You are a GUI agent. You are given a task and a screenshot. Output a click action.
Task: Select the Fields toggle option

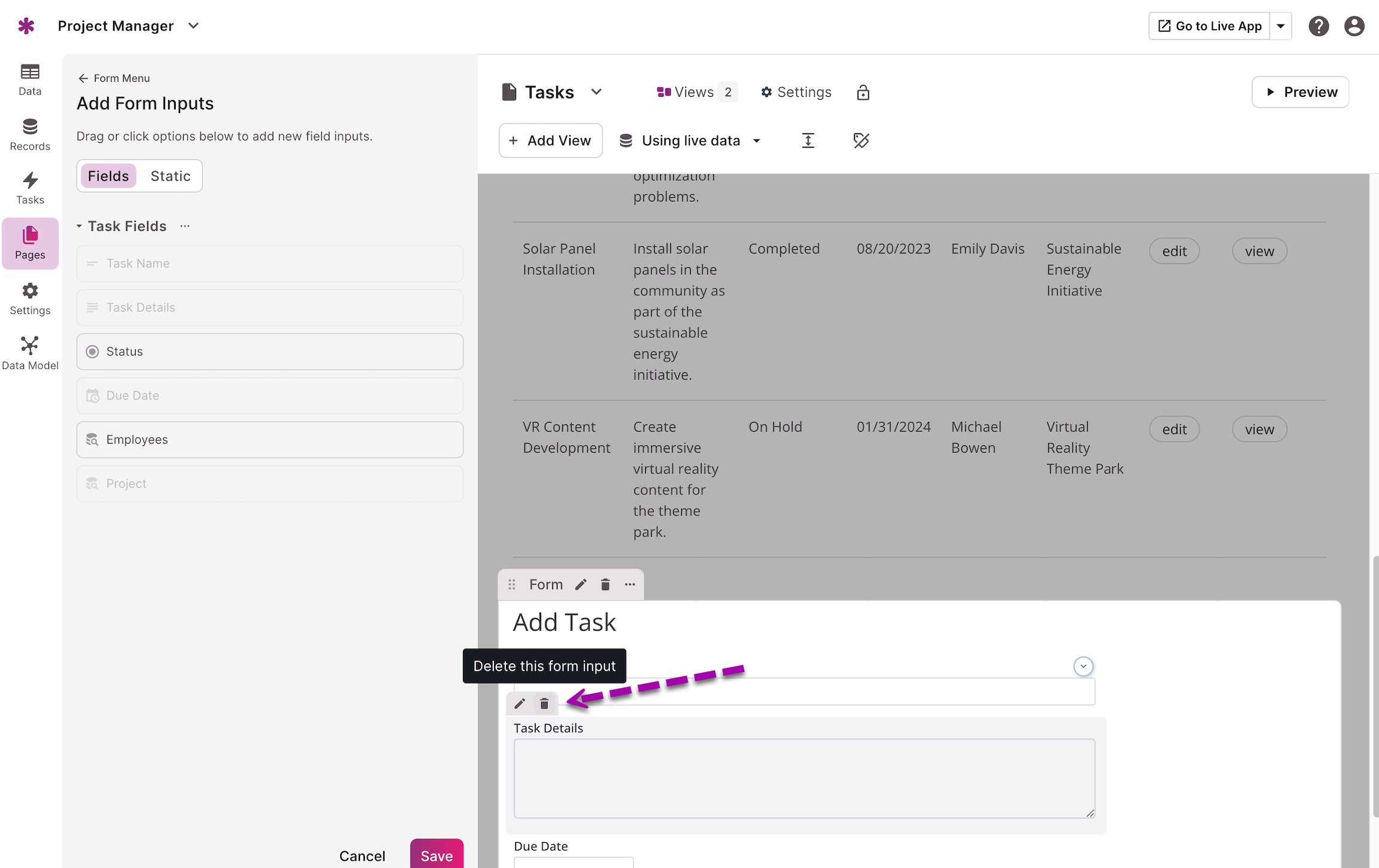click(x=108, y=176)
